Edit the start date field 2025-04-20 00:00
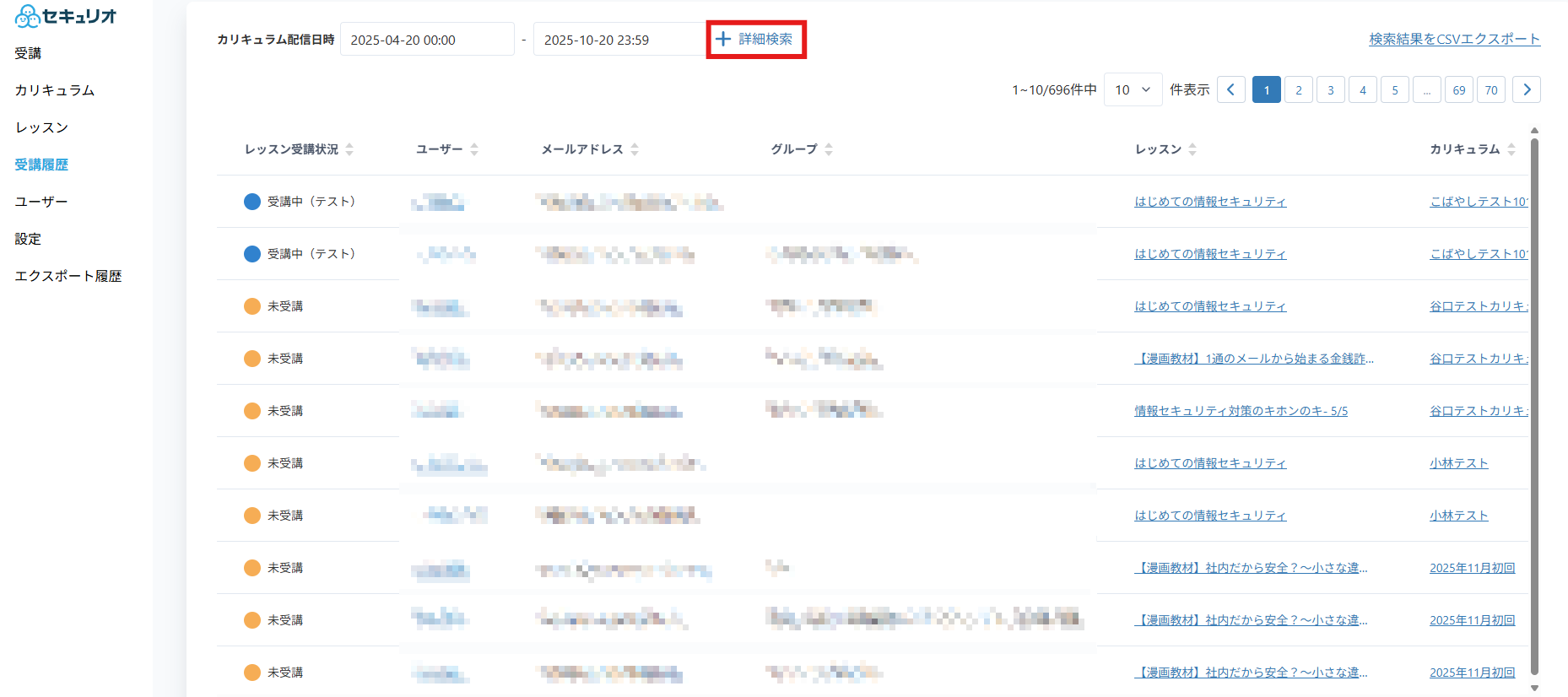1568x697 pixels. coord(427,40)
